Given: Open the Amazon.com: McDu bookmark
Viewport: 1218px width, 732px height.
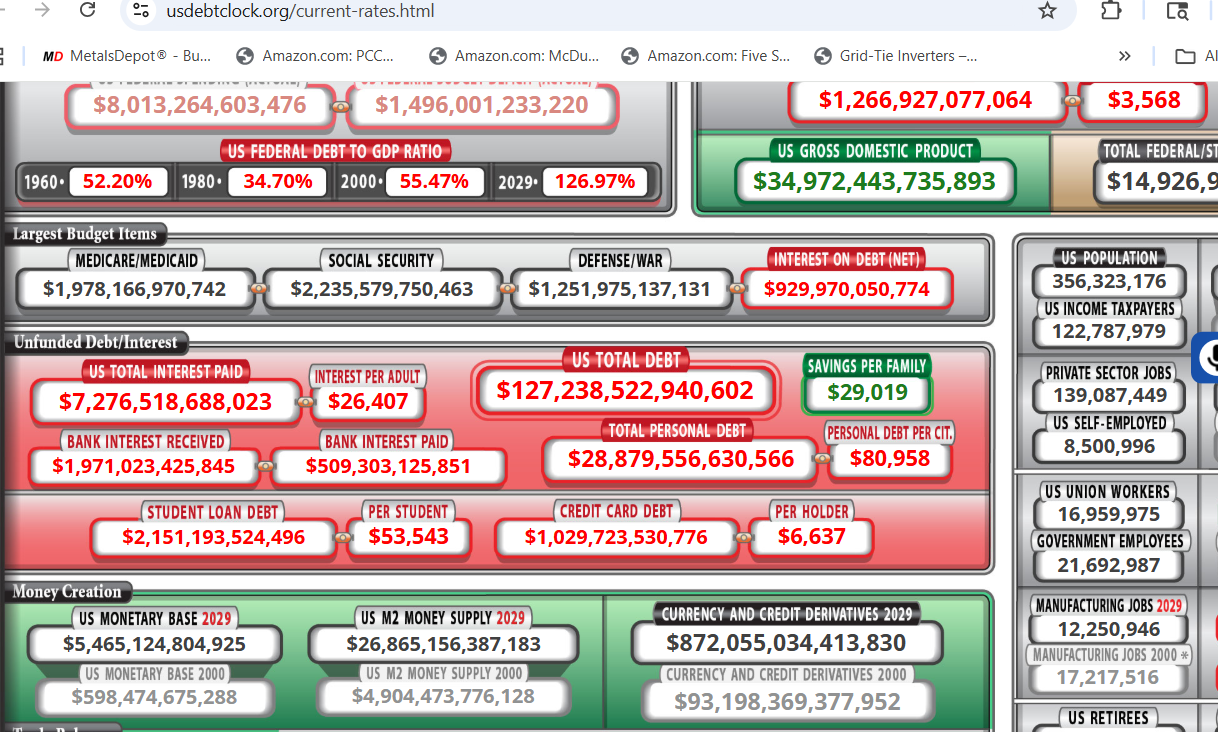Looking at the screenshot, I should pyautogui.click(x=514, y=56).
